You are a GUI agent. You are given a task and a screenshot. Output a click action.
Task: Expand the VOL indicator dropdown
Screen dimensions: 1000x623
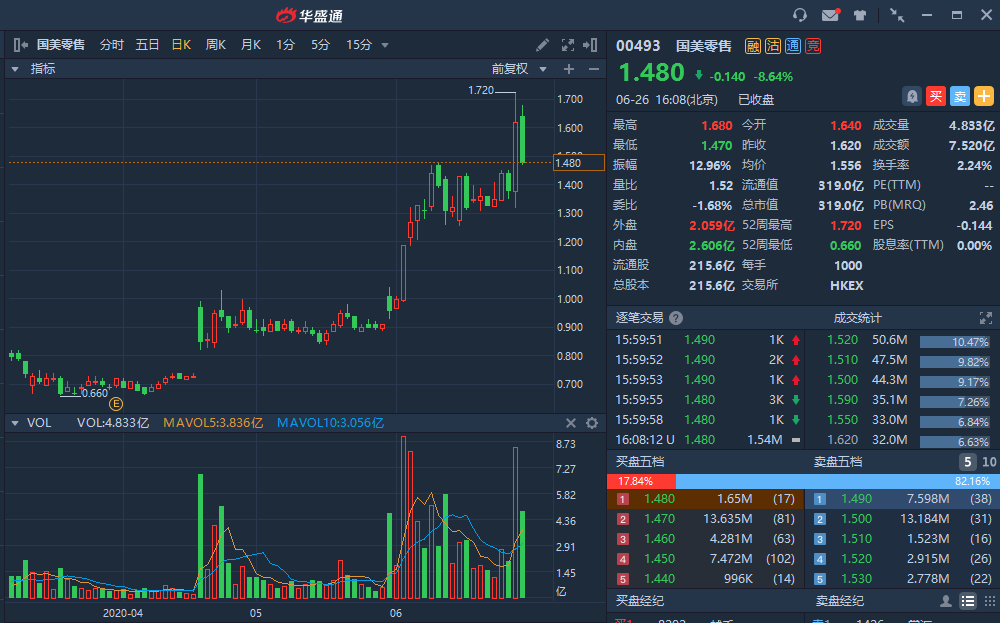coord(15,423)
